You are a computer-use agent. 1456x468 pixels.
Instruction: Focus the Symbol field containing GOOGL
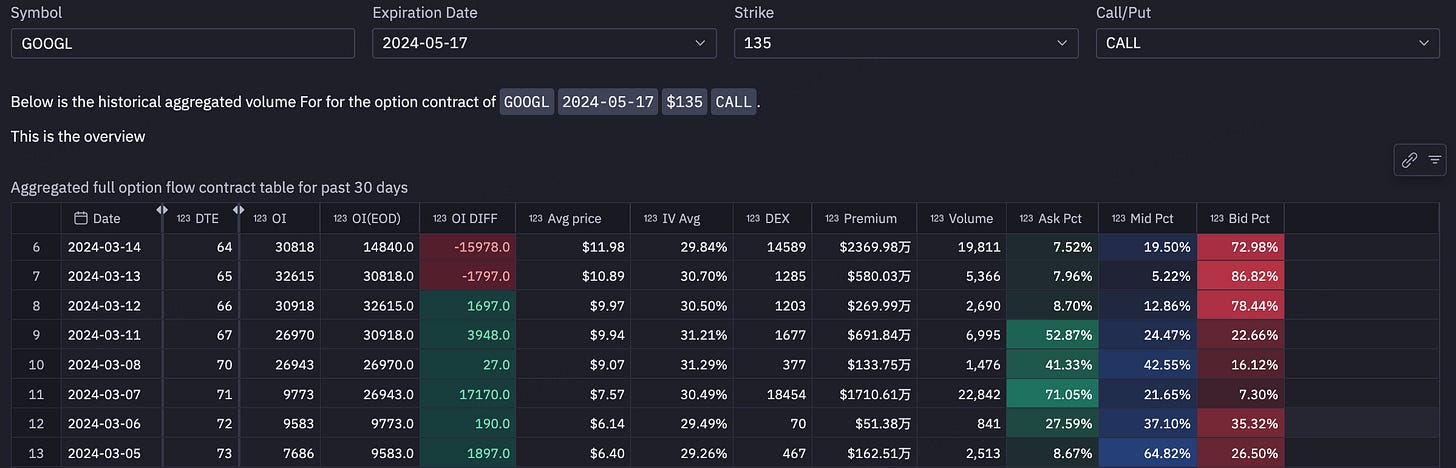pyautogui.click(x=183, y=43)
